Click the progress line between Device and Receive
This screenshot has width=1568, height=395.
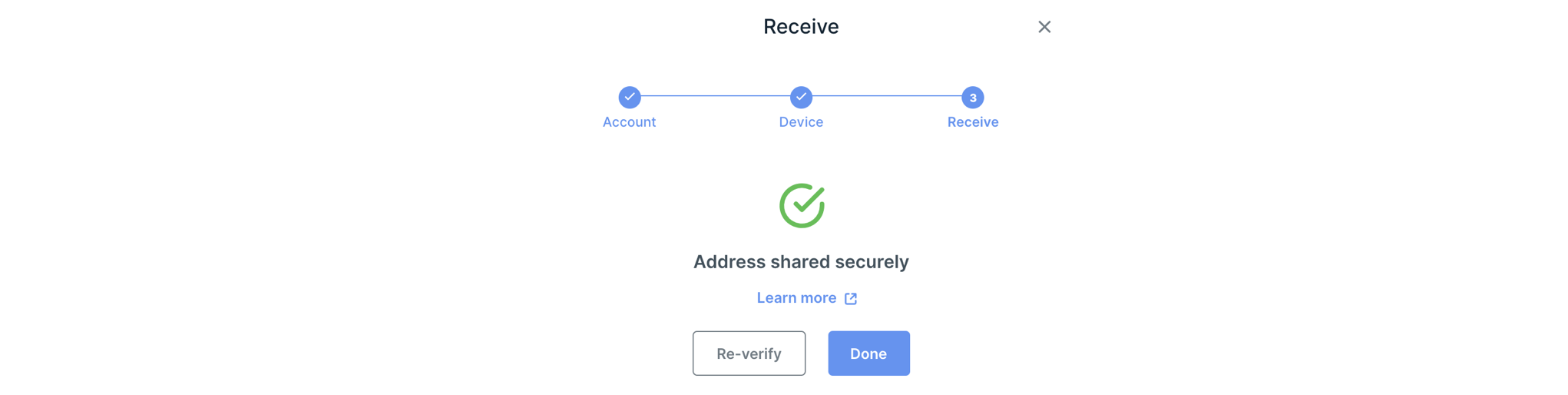click(887, 96)
